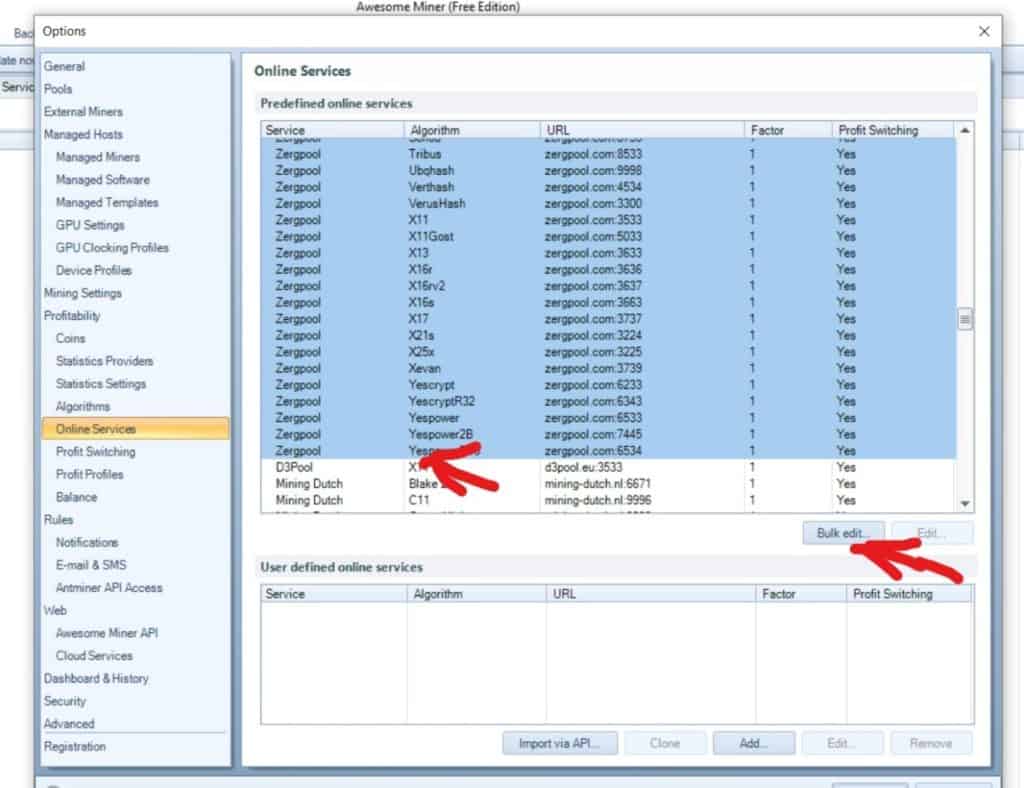Open Managed Hosts section
The image size is (1024, 788).
point(83,134)
